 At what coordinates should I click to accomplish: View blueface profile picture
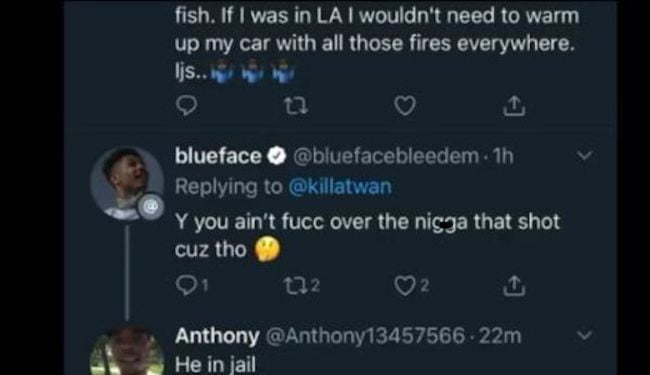(x=127, y=183)
